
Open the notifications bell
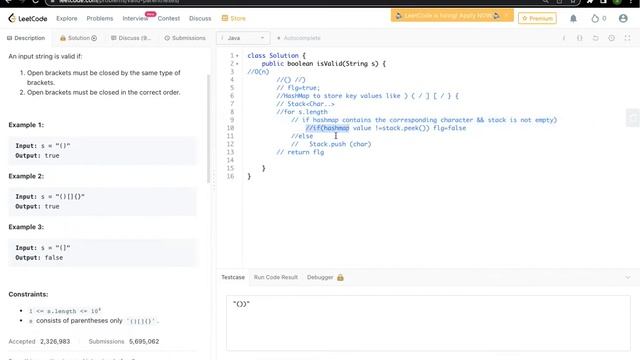coord(573,18)
